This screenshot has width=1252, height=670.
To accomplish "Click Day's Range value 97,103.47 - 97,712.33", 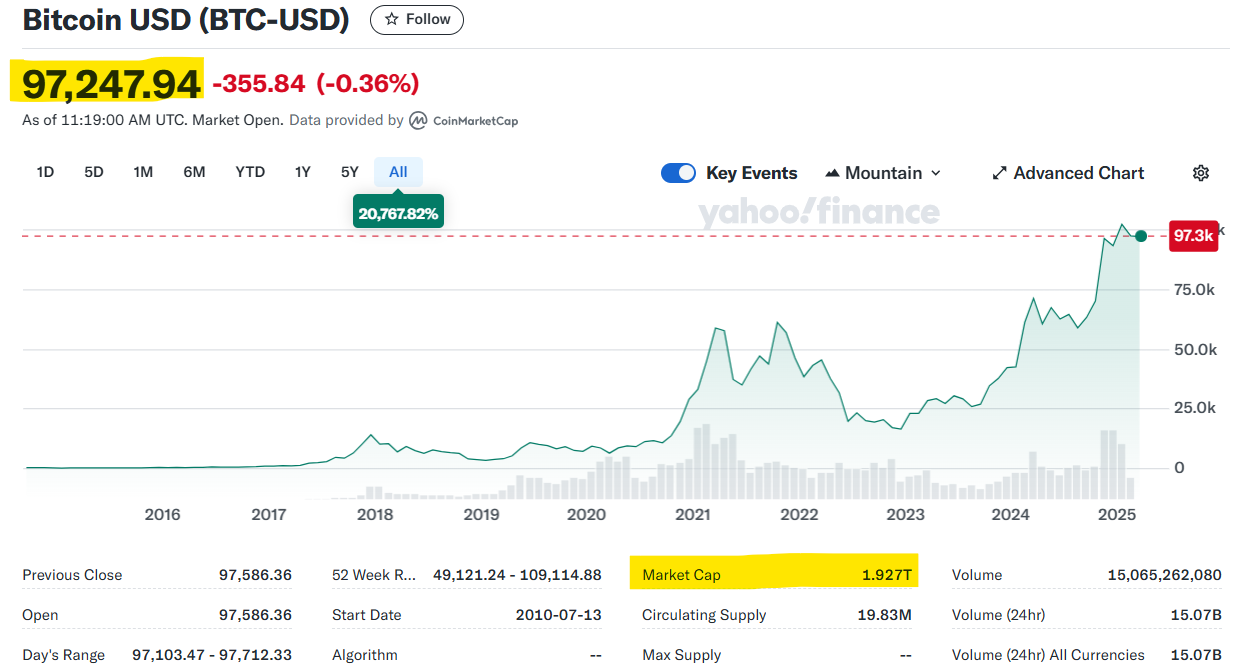I will pyautogui.click(x=212, y=655).
